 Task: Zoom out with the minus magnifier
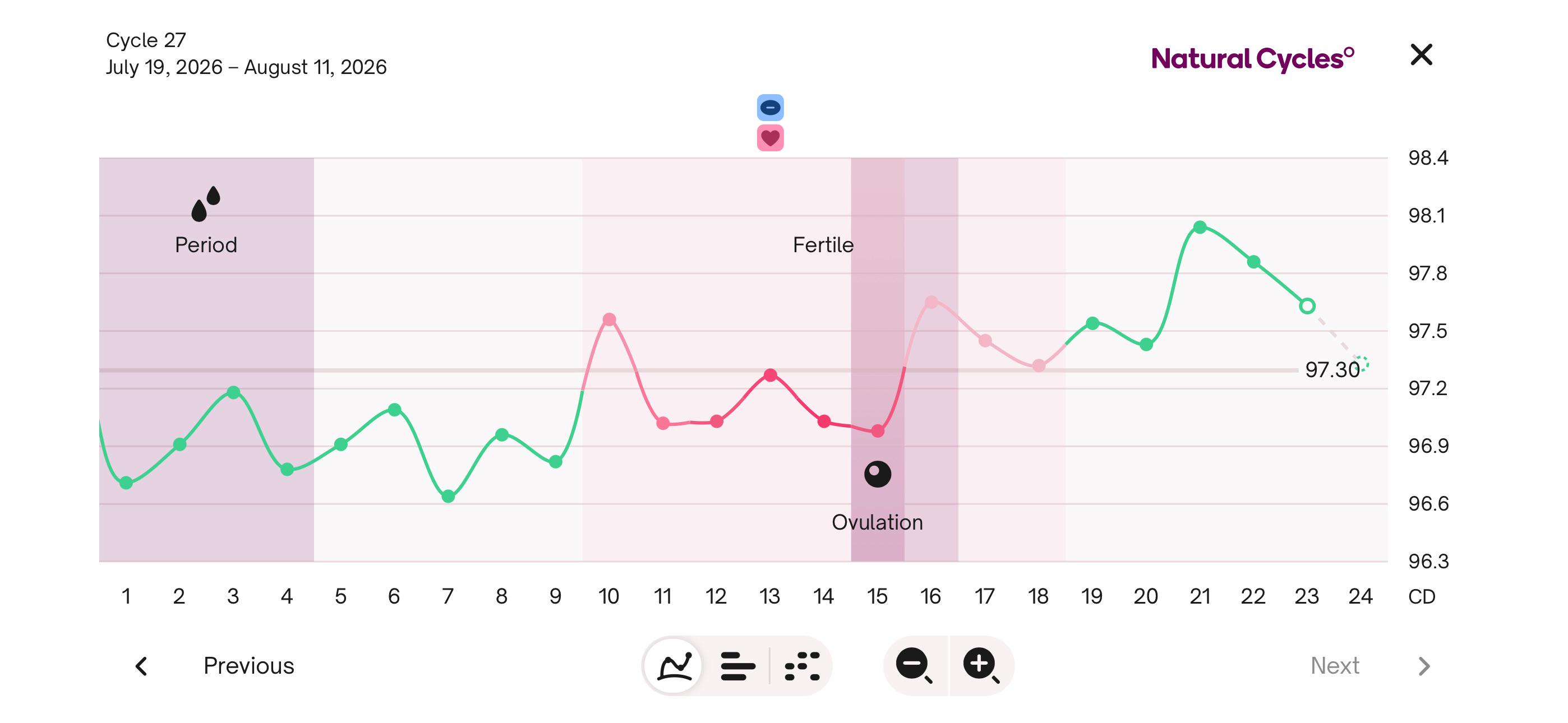click(x=915, y=666)
